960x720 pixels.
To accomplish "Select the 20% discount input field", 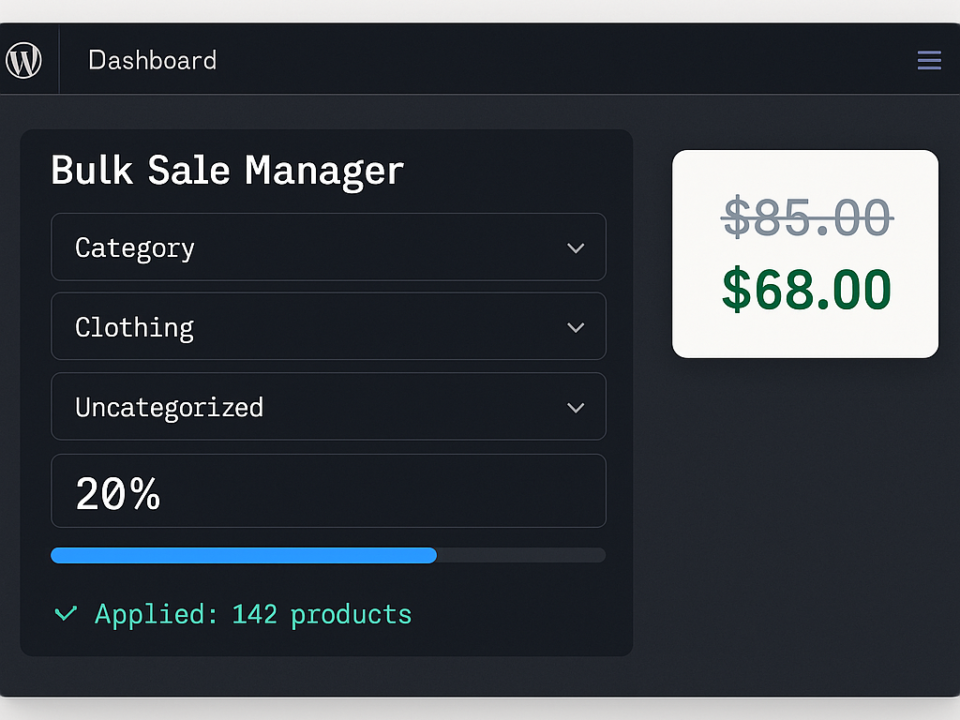I will [x=328, y=491].
